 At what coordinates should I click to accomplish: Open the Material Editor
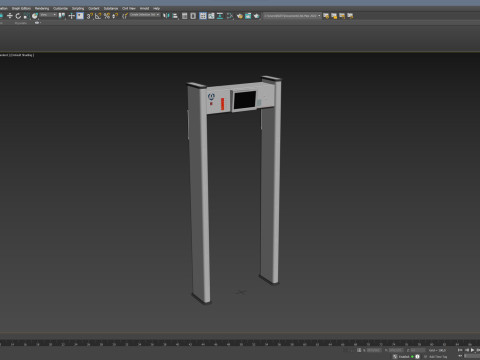click(x=230, y=16)
